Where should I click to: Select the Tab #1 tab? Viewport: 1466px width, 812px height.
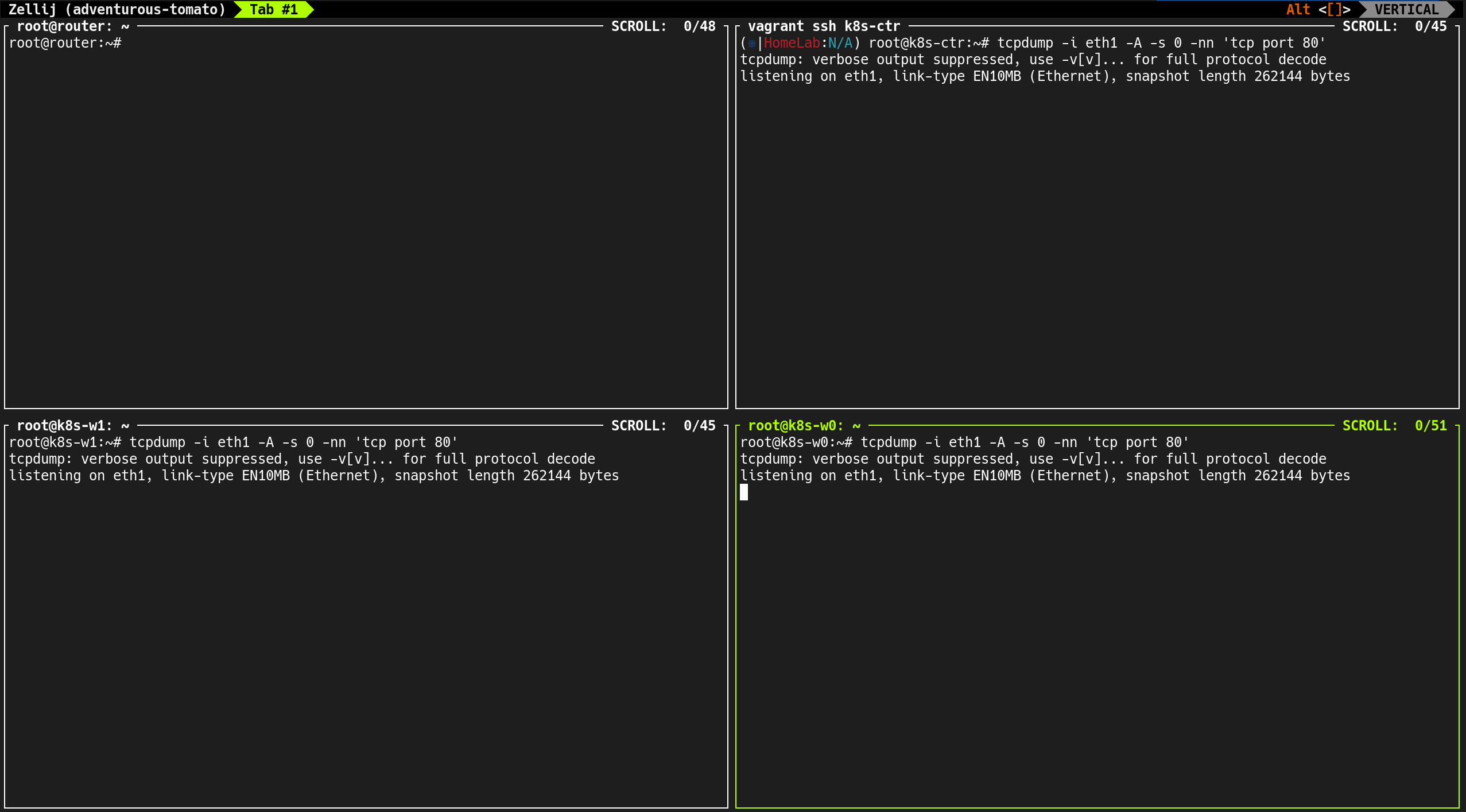pyautogui.click(x=274, y=9)
